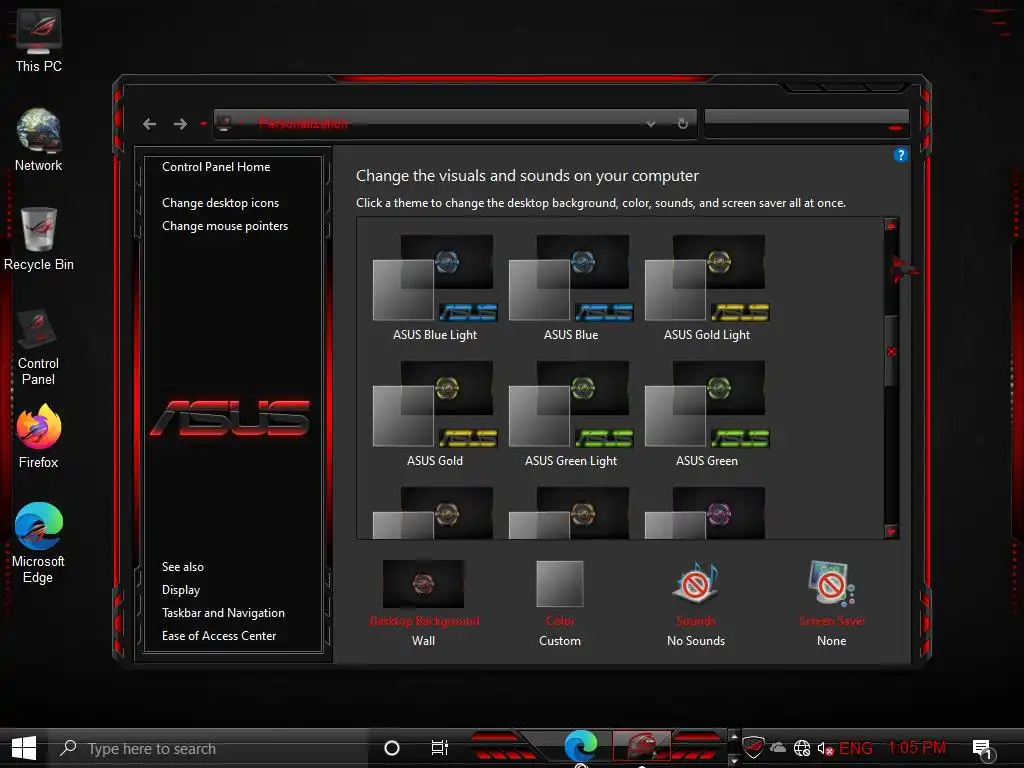Launch Firefox from the desktop
This screenshot has height=768, width=1024.
click(x=39, y=436)
